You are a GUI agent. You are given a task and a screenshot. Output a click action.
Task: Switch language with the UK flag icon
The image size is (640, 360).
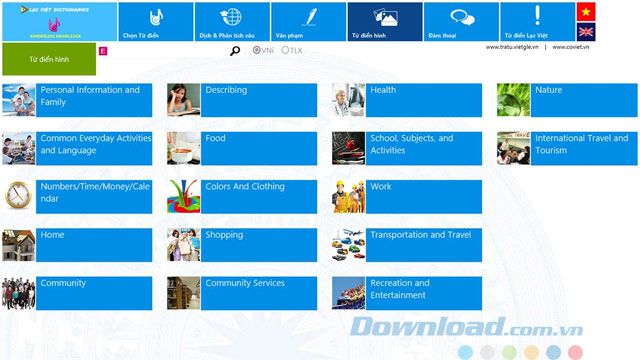click(586, 32)
